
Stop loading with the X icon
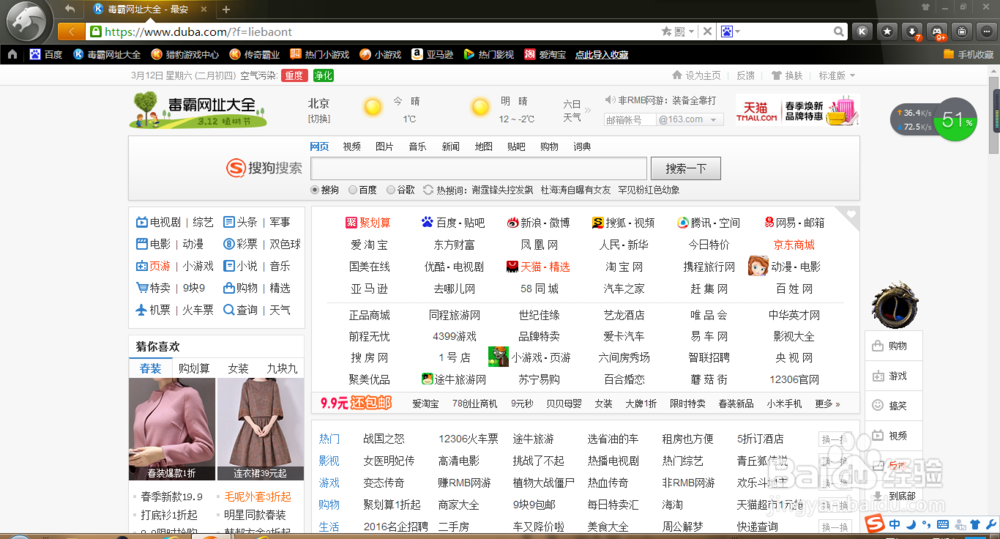pyautogui.click(x=707, y=31)
